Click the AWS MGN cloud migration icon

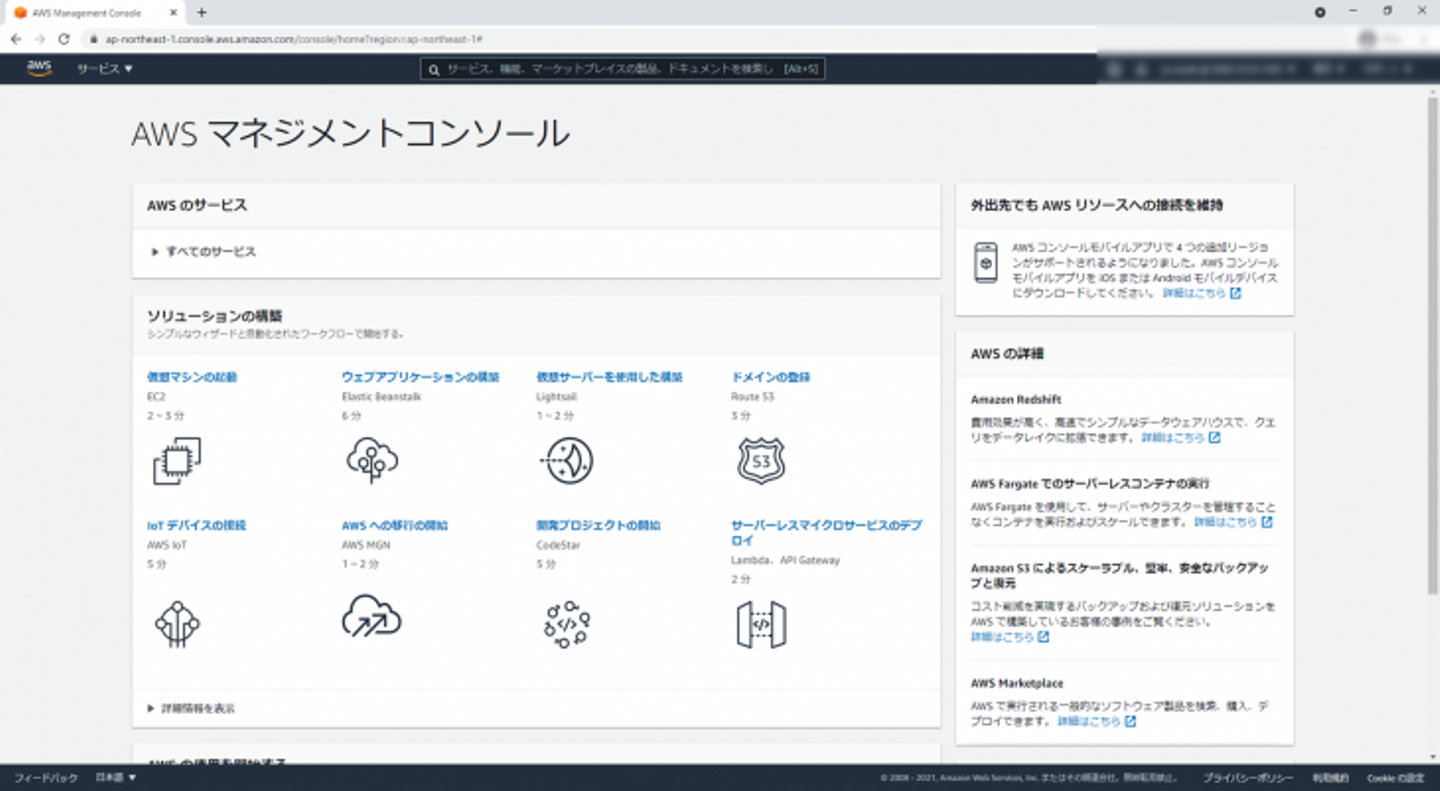372,617
